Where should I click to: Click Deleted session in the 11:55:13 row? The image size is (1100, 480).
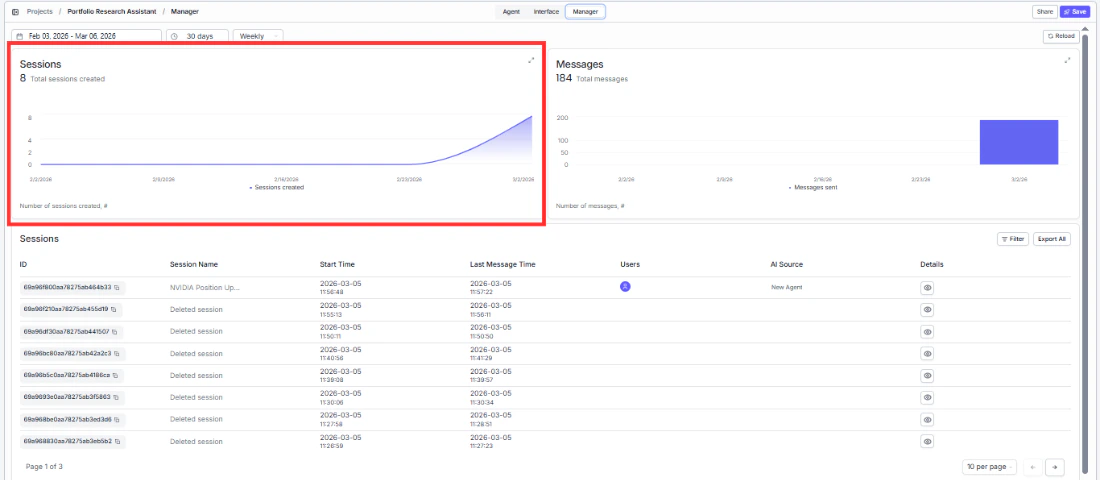click(x=196, y=309)
